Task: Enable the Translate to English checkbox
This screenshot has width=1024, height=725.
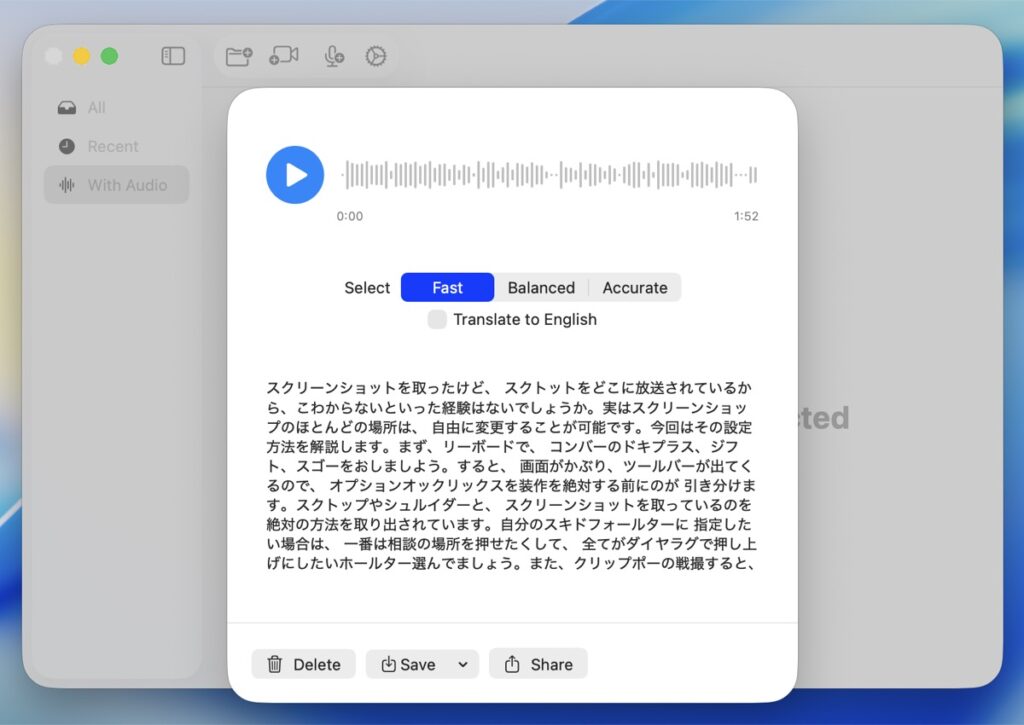Action: tap(437, 319)
